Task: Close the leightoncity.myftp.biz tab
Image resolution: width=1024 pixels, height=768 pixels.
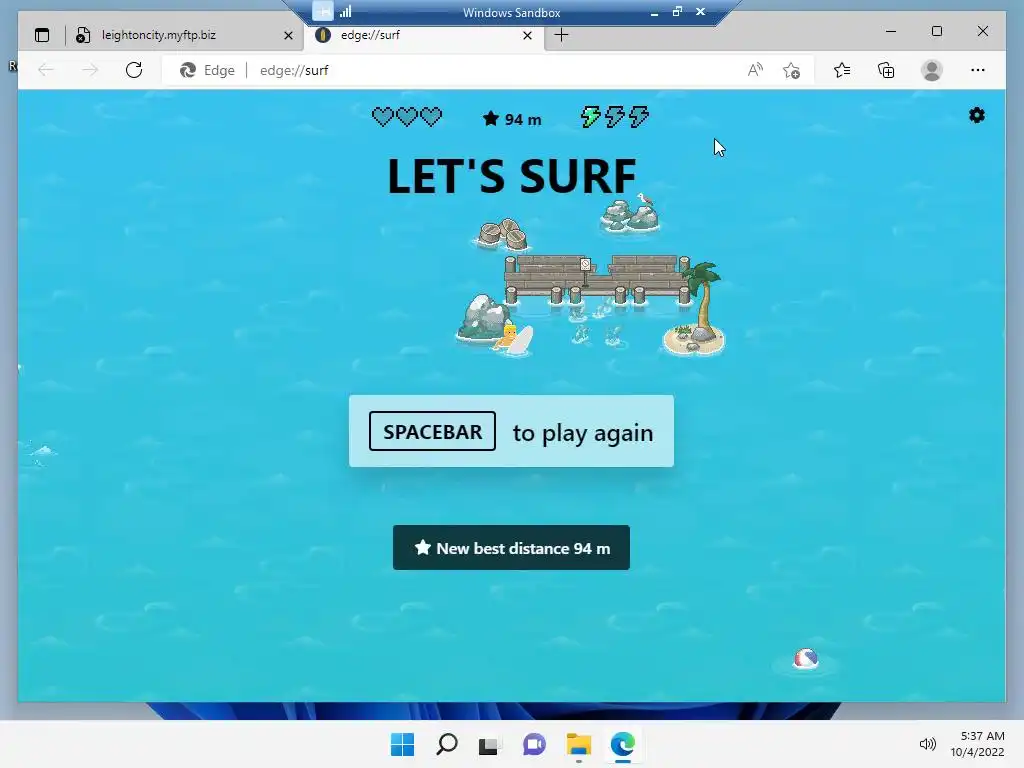Action: [x=288, y=35]
